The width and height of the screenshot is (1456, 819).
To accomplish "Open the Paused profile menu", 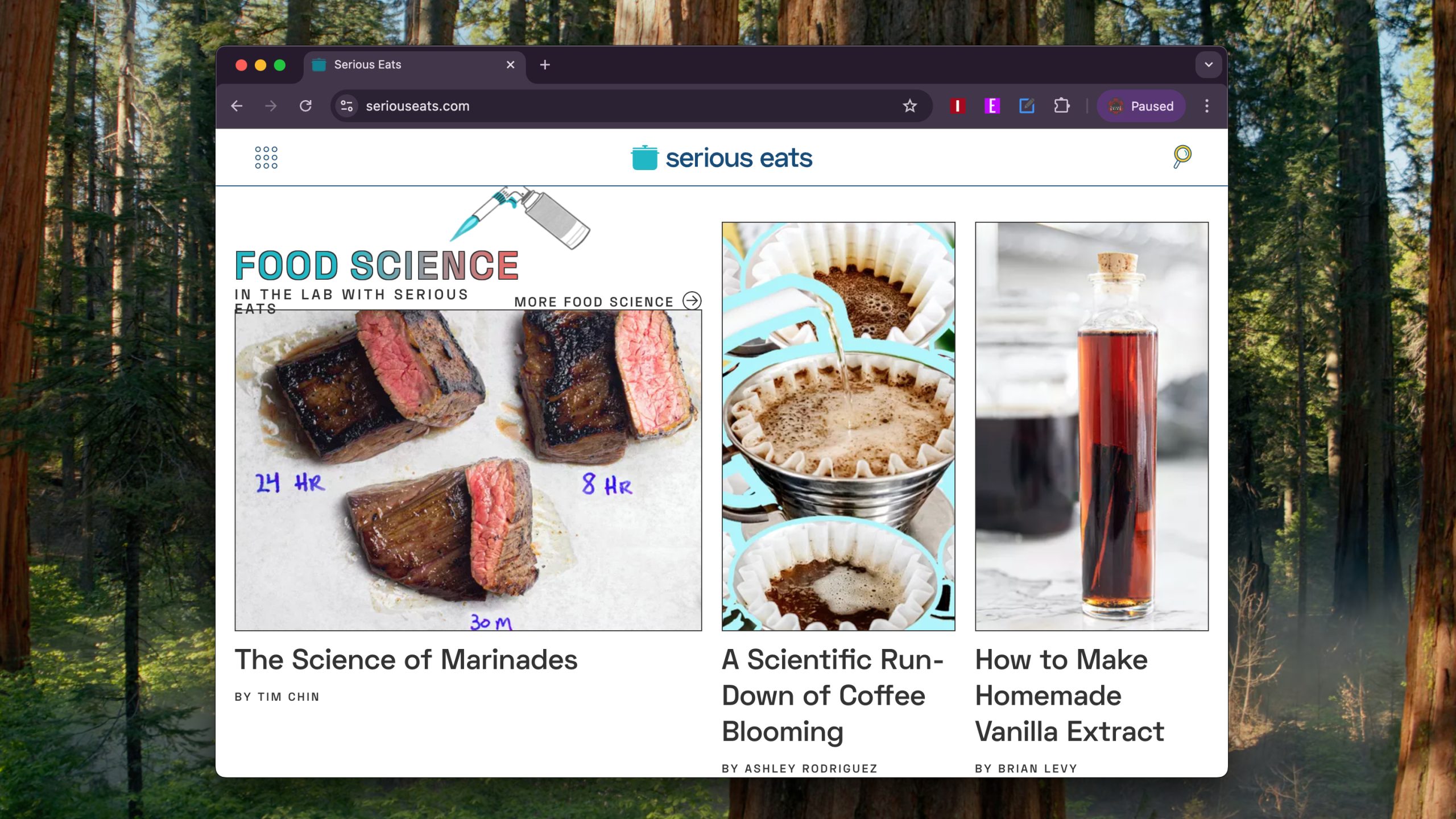I will [1141, 106].
